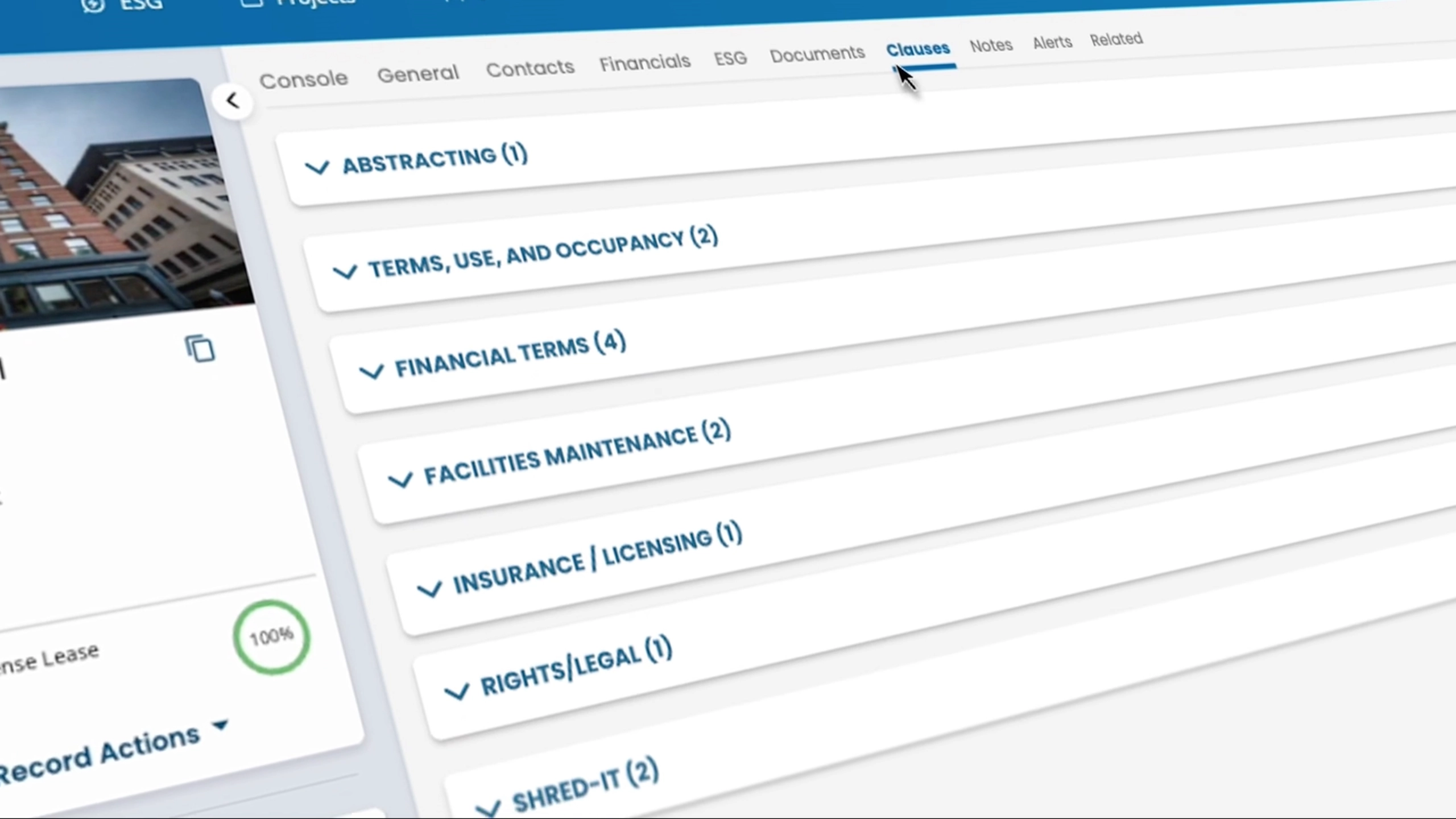Expand the Rights/Legal (1) chevron
Screen dimensions: 1456x819
[456, 692]
